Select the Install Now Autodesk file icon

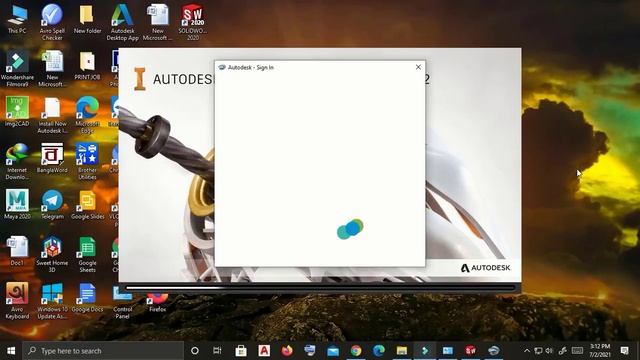tap(52, 116)
